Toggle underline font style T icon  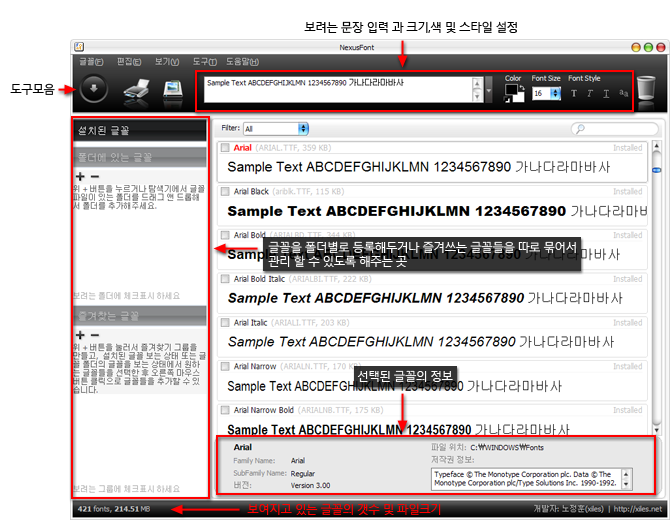[607, 93]
